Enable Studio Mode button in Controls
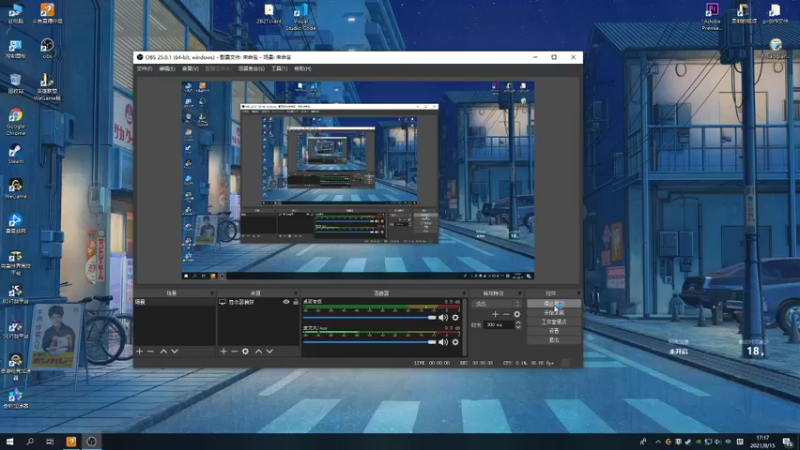Image resolution: width=800 pixels, height=450 pixels. coord(554,322)
